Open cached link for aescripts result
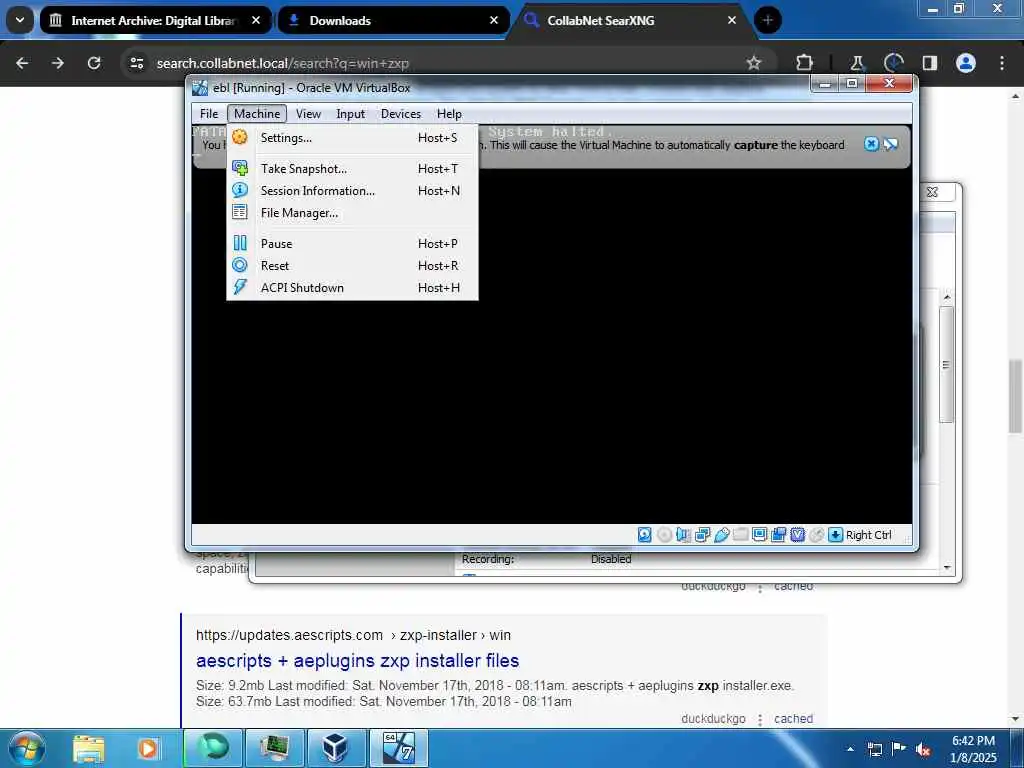The width and height of the screenshot is (1024, 768). click(793, 718)
